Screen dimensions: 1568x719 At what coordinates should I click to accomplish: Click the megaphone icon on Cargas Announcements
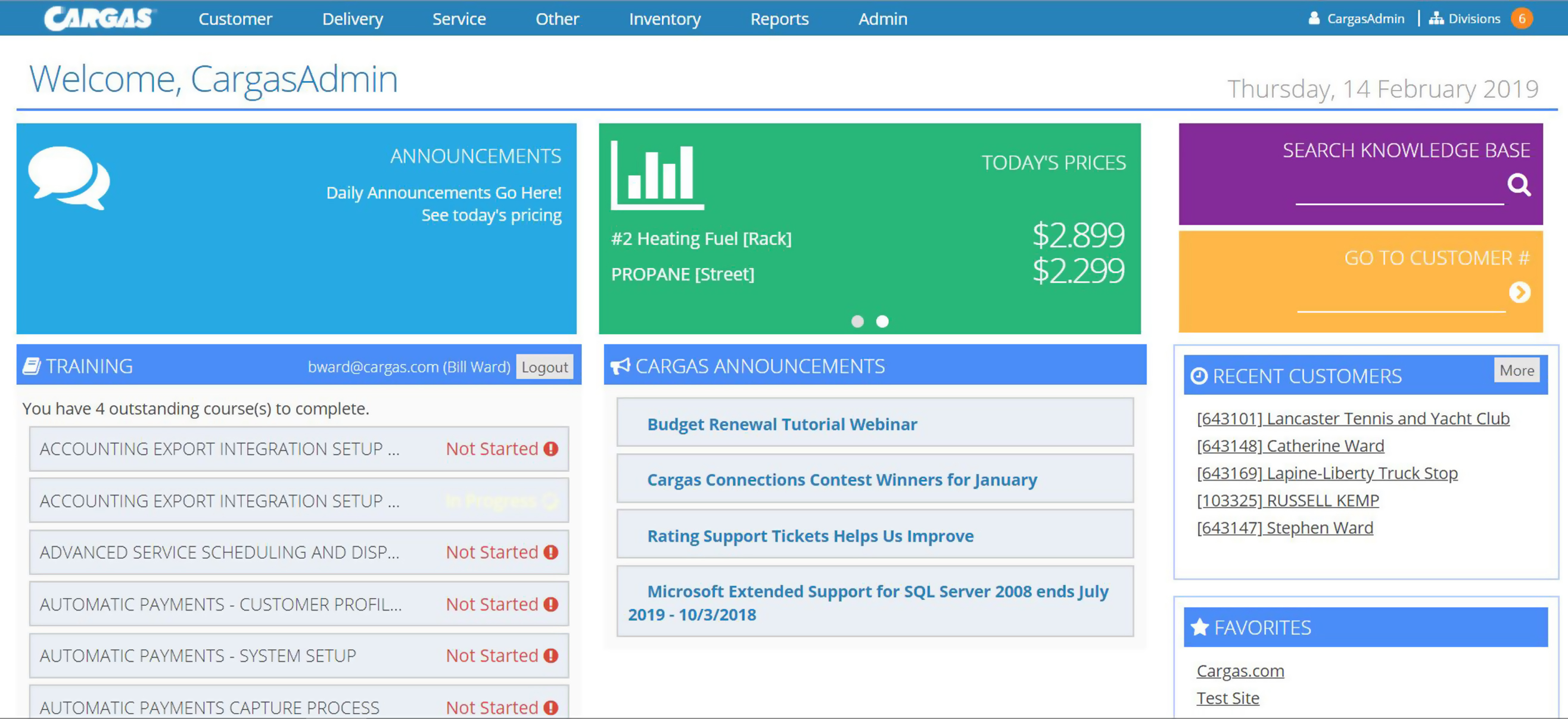click(621, 365)
